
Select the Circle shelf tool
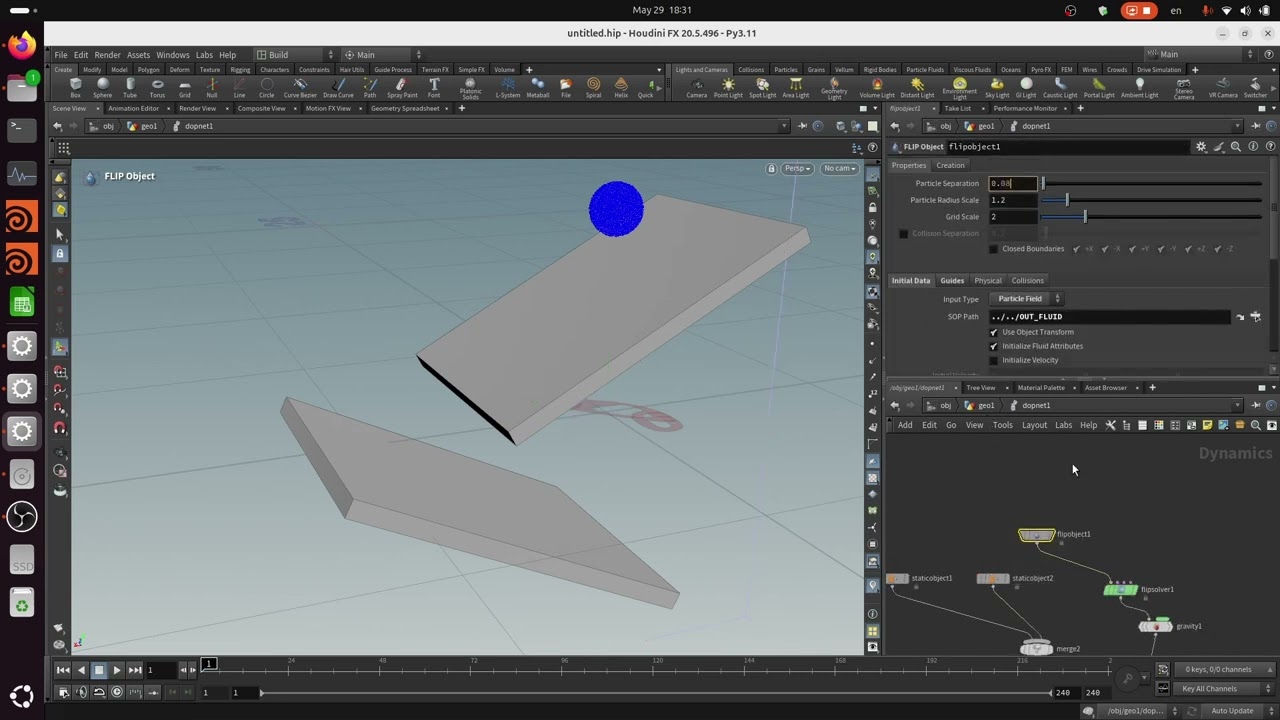pyautogui.click(x=266, y=87)
